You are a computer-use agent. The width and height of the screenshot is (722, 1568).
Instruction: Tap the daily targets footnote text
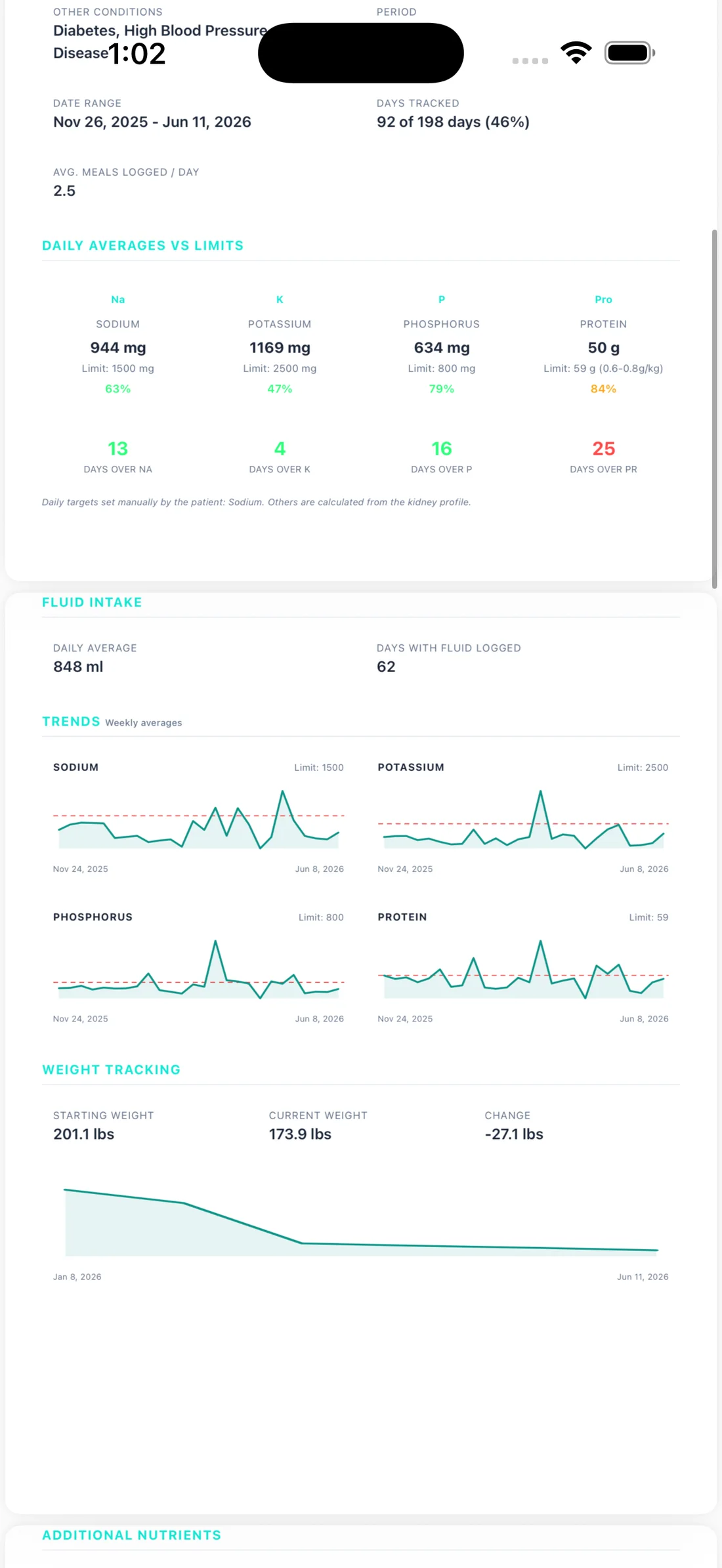coord(256,503)
